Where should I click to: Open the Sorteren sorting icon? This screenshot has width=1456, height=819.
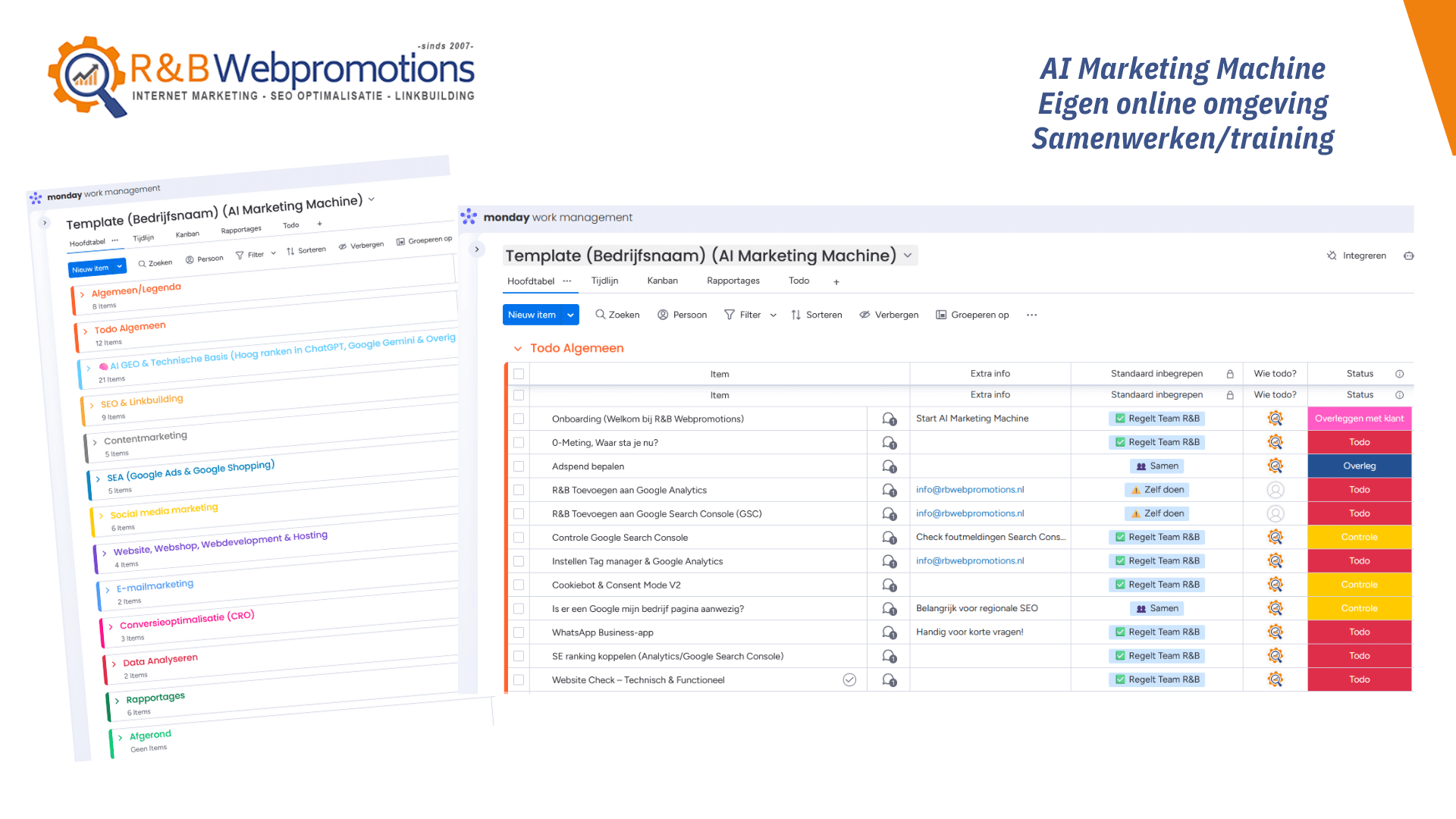795,315
